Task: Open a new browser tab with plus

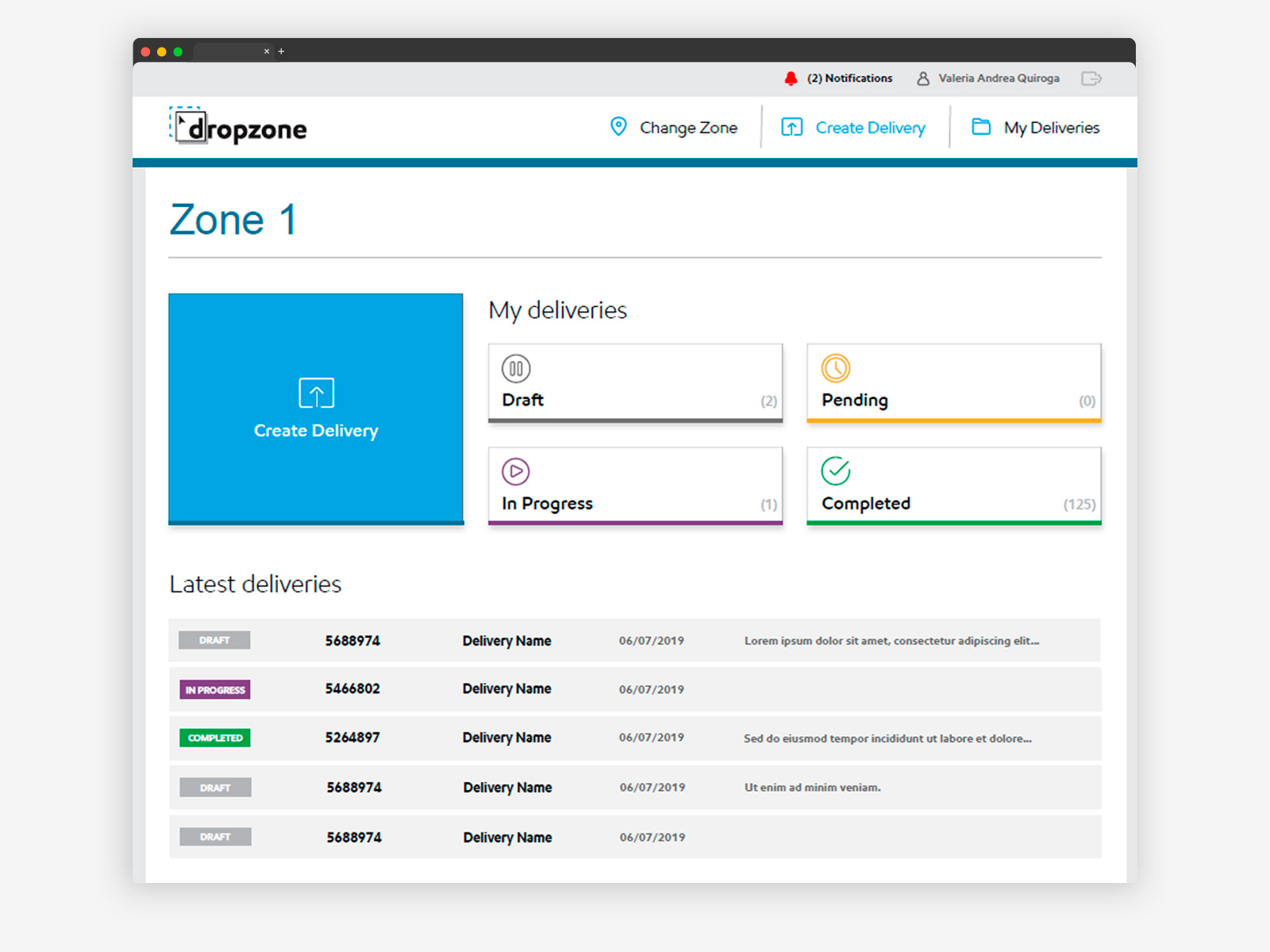Action: [281, 52]
